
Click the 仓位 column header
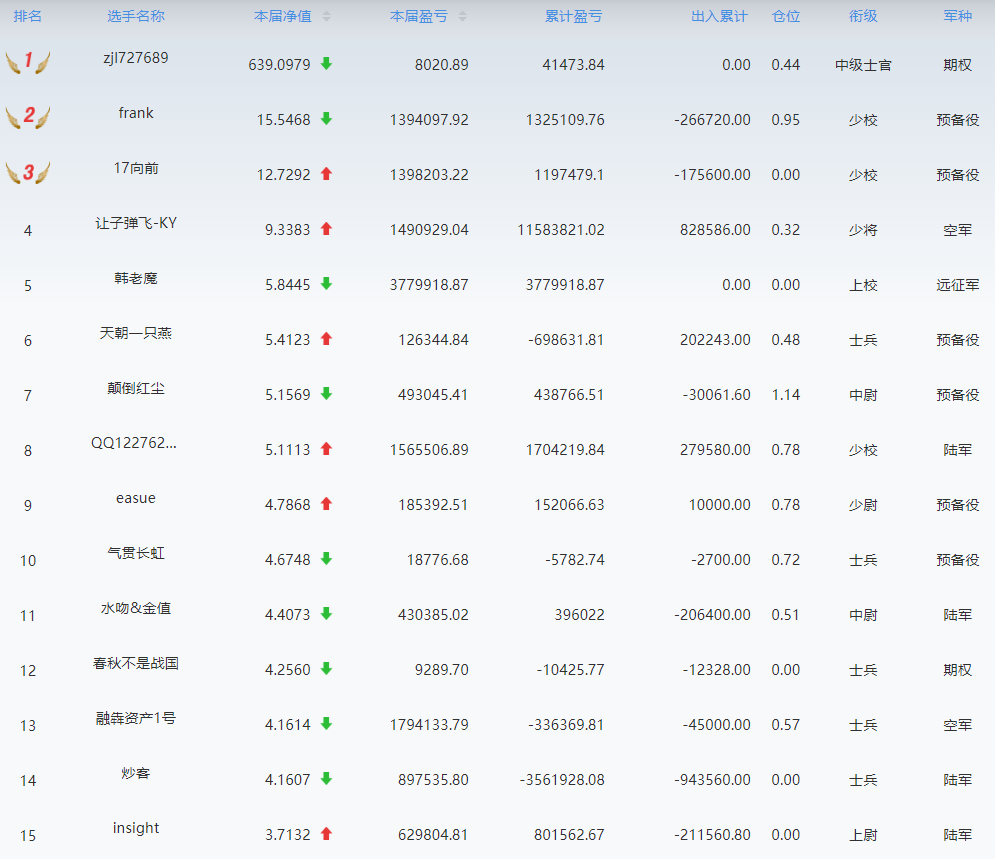click(x=786, y=16)
